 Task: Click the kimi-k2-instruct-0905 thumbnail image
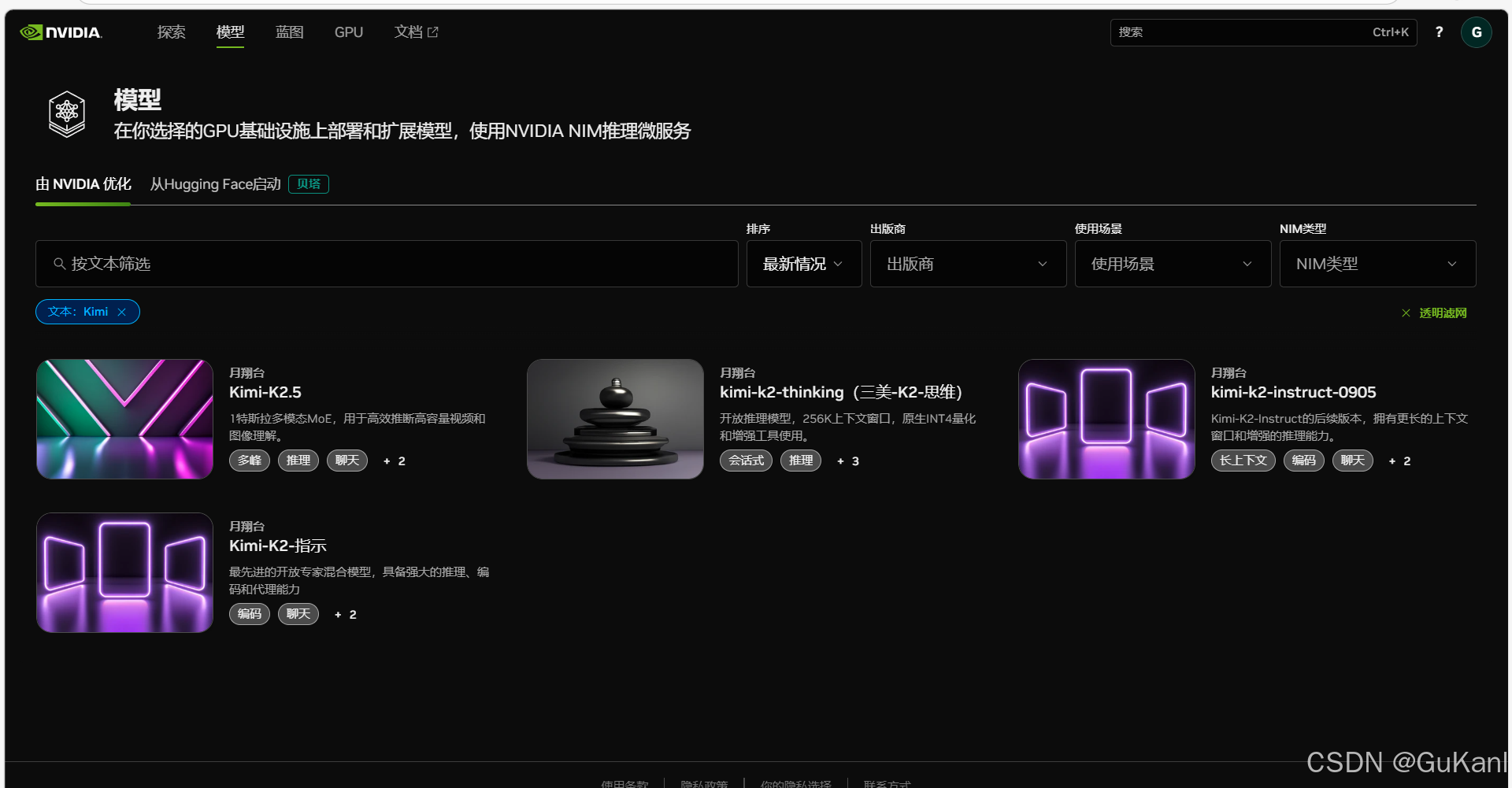click(1106, 419)
